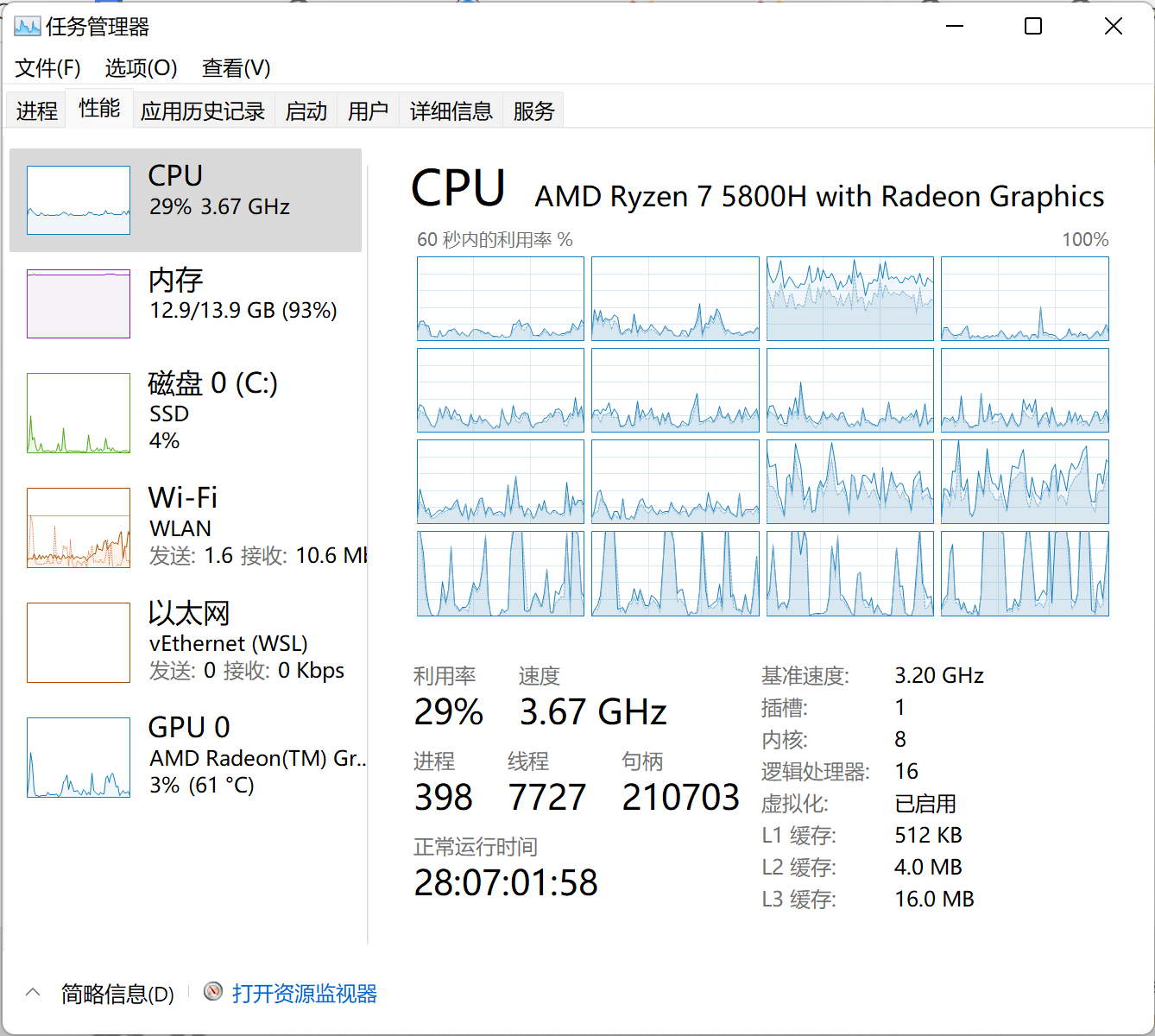
Task: Go to the 启动 tab
Action: [x=306, y=111]
